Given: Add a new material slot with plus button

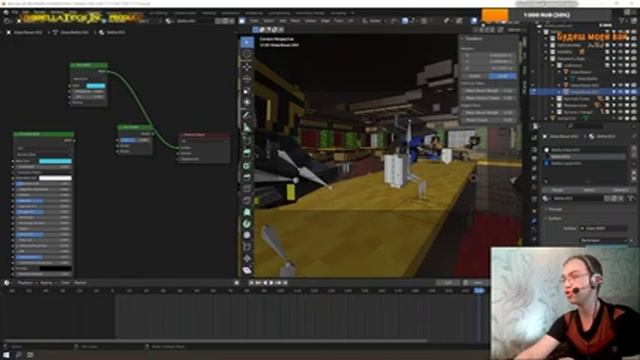Looking at the screenshot, I should pos(634,149).
